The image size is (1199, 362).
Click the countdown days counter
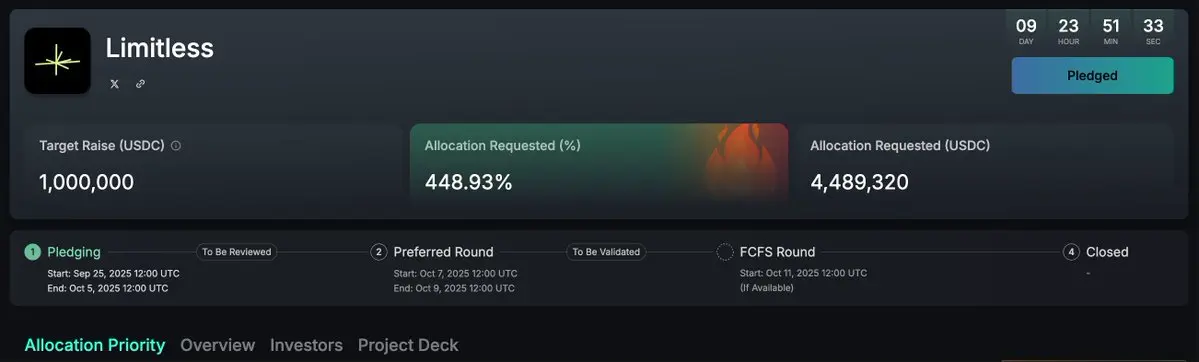1026,31
